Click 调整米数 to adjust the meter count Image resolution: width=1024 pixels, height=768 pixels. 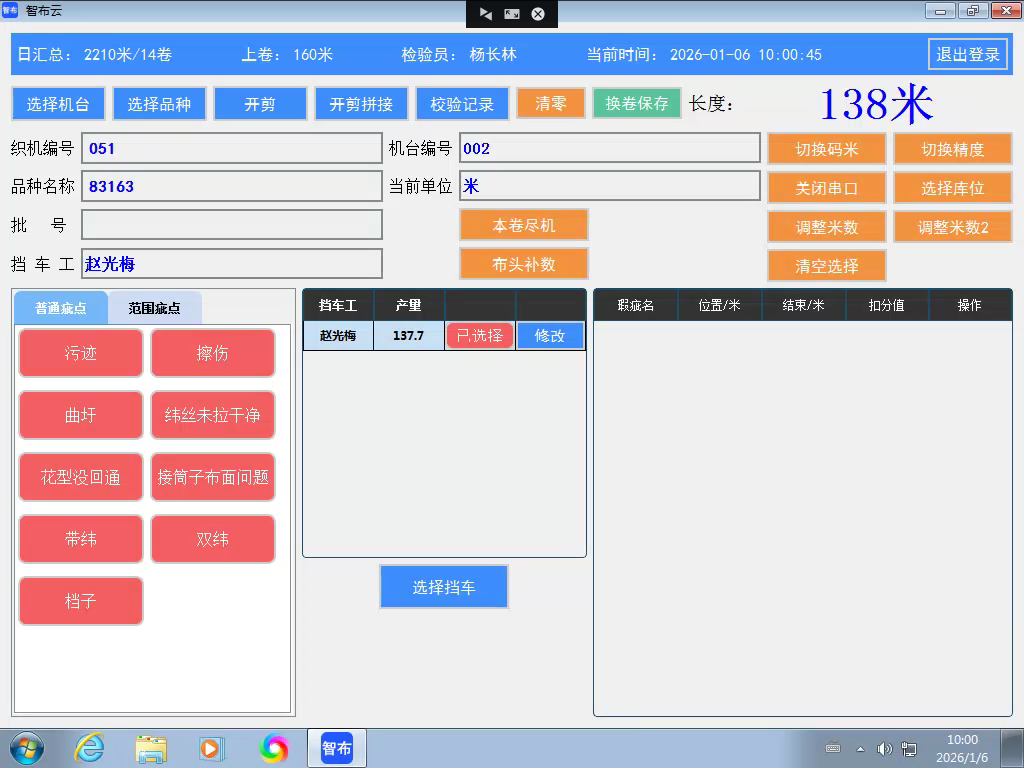coord(826,226)
